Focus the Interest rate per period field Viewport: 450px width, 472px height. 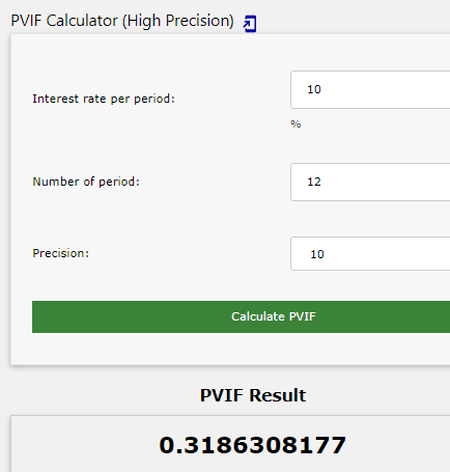[x=370, y=90]
